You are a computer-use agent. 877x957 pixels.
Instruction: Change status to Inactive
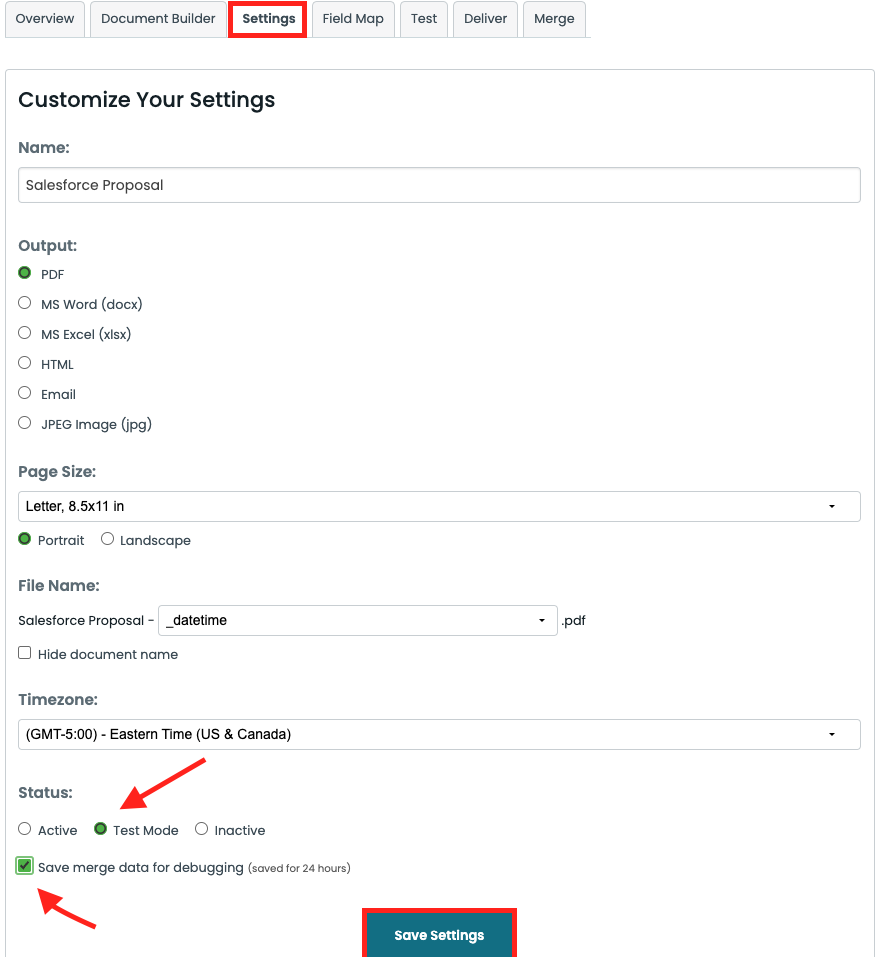coord(201,828)
